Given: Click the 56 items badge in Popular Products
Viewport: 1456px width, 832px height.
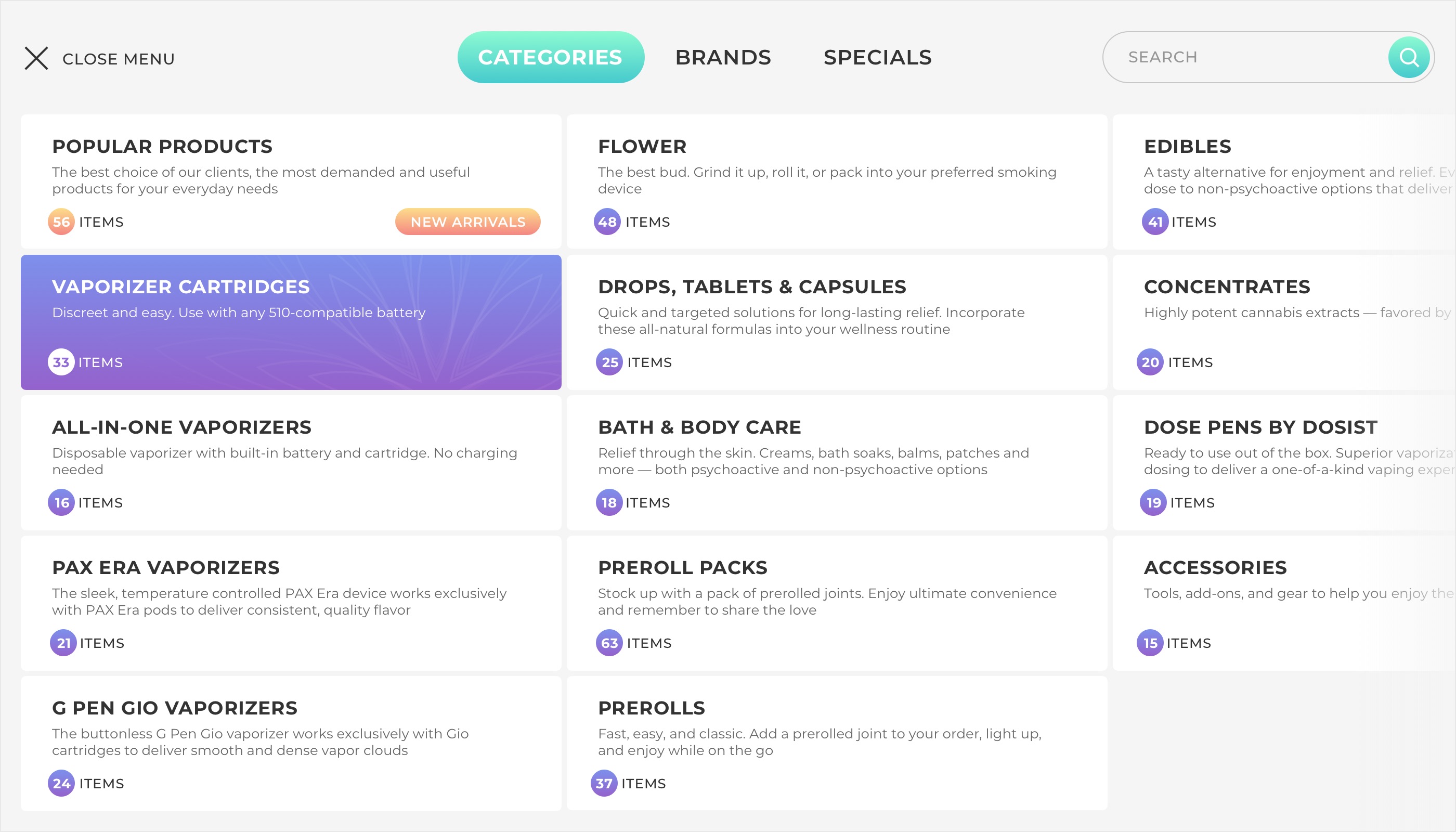Looking at the screenshot, I should [61, 222].
